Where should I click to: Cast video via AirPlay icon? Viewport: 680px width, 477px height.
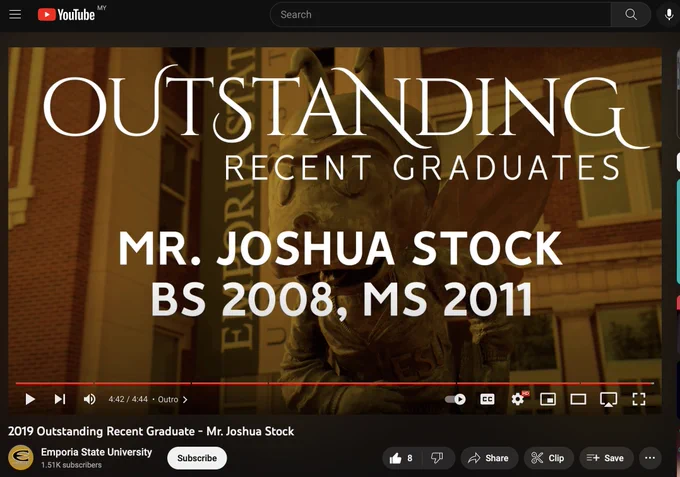point(608,399)
